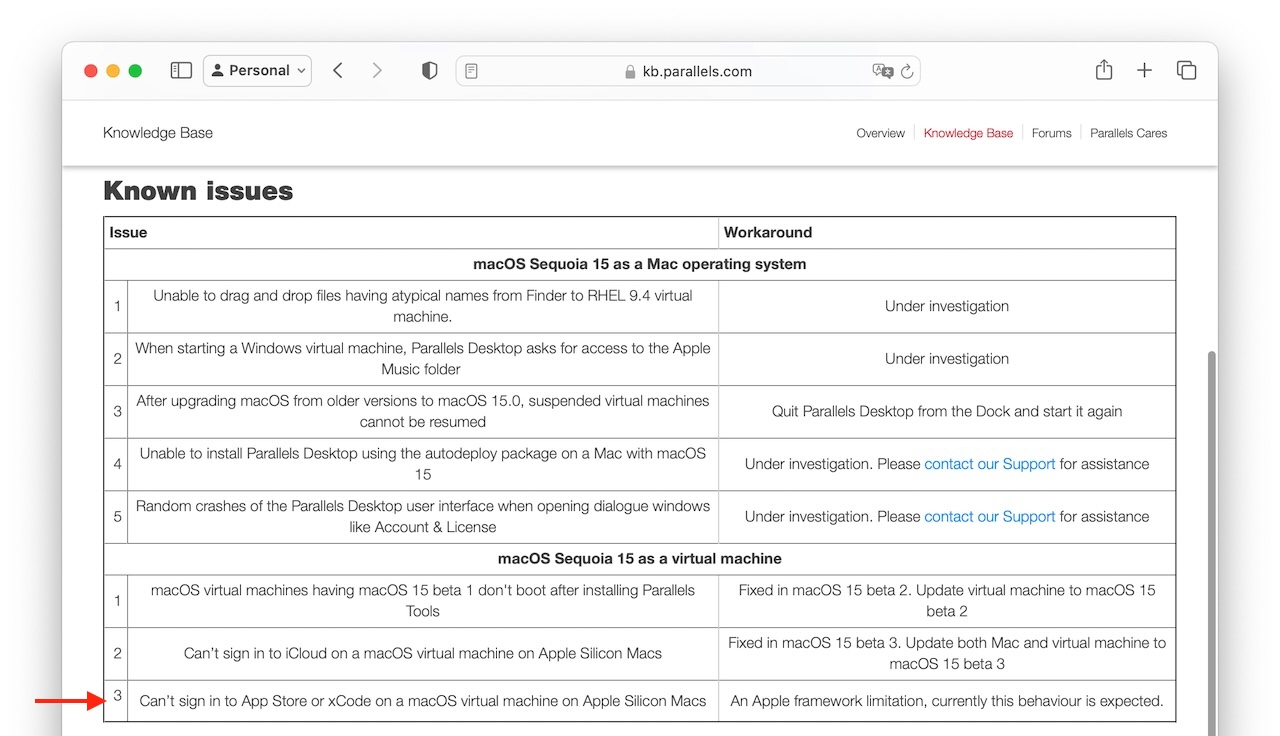Image resolution: width=1280 pixels, height=736 pixels.
Task: Close the window with the red button
Action: pyautogui.click(x=91, y=71)
